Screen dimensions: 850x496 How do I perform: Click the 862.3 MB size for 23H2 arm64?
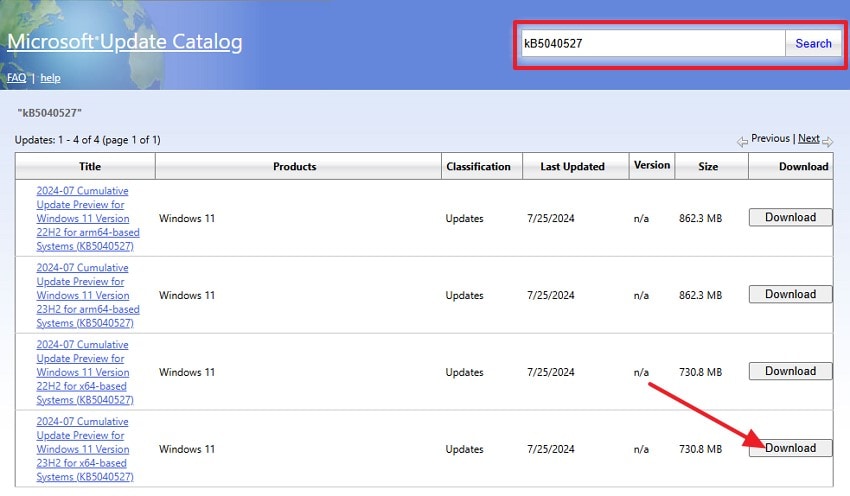click(x=700, y=295)
